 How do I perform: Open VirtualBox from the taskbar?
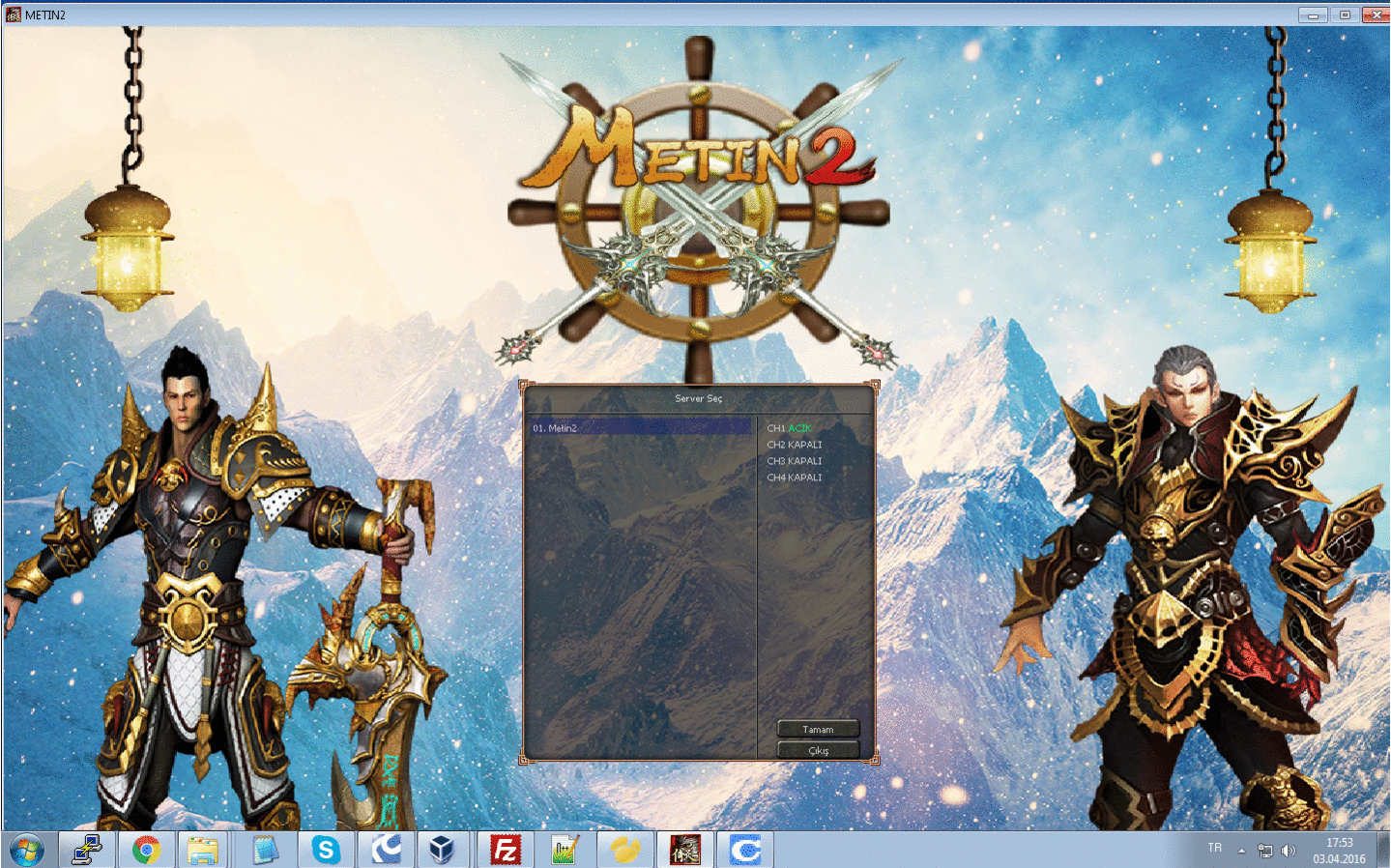point(443,851)
